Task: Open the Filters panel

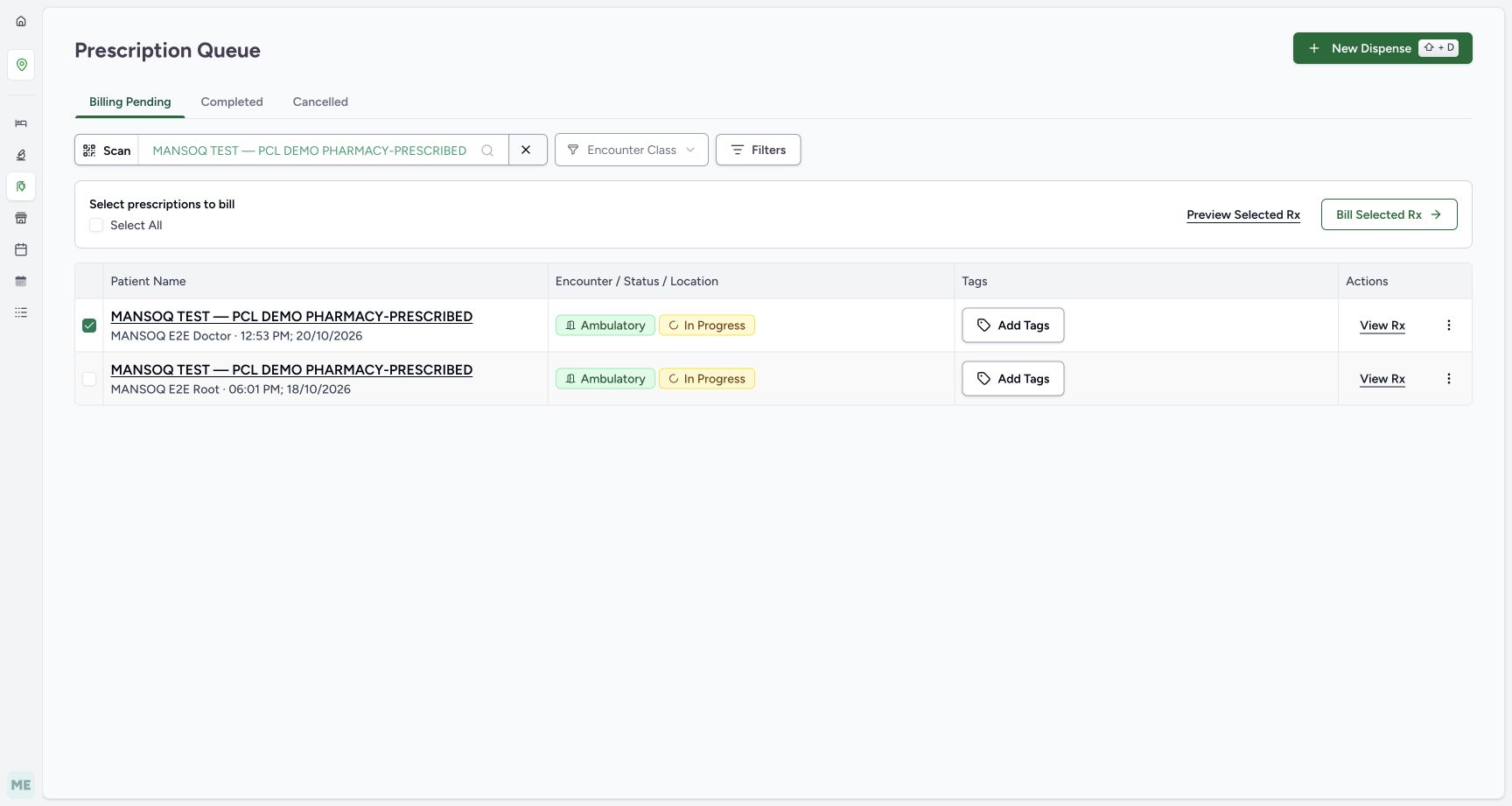Action: (758, 150)
